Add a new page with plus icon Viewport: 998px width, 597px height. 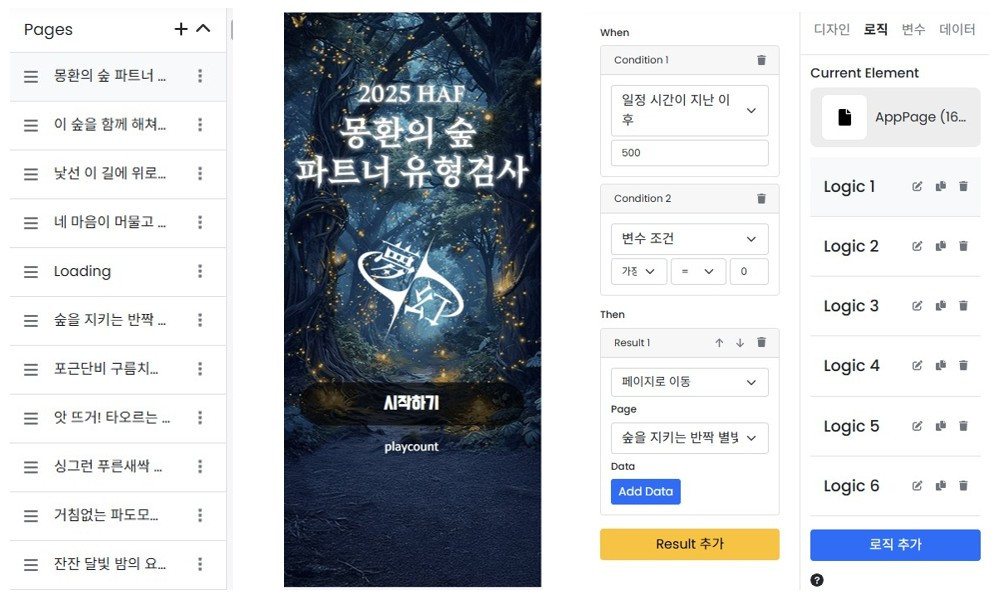tap(181, 29)
